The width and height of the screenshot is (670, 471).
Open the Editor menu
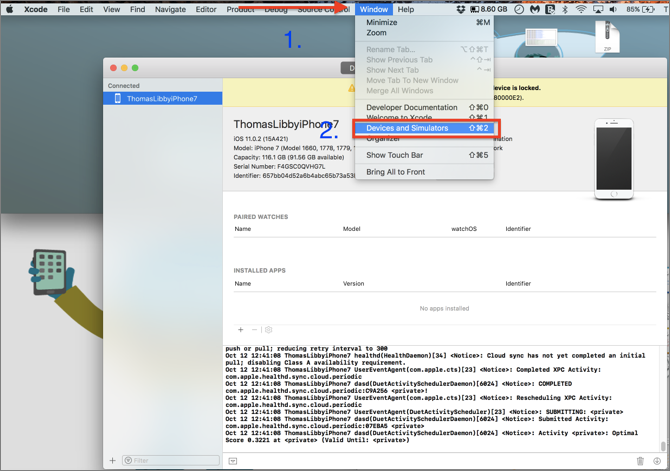coord(206,9)
